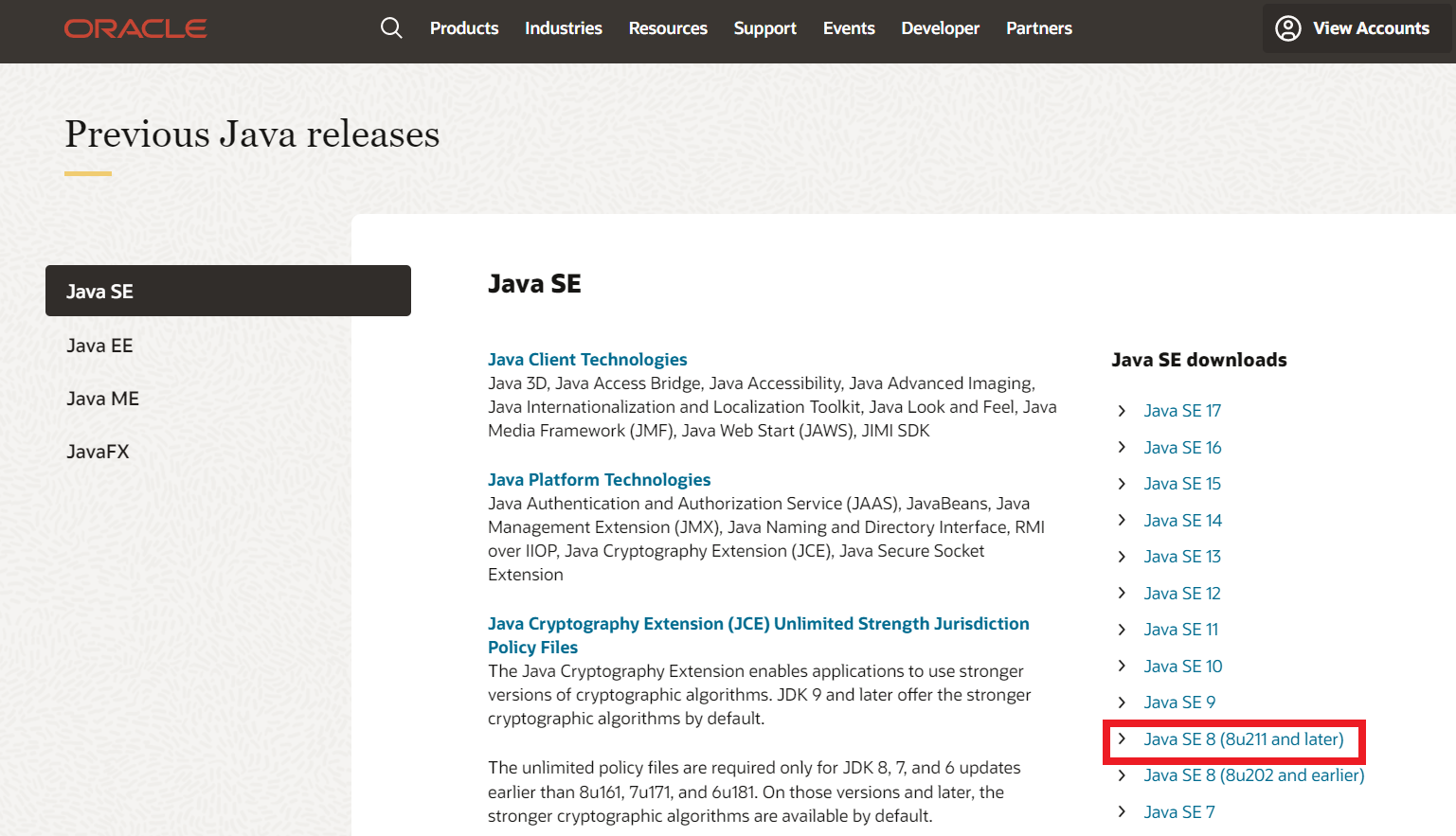The image size is (1456, 836).
Task: Open the Resources menu
Action: [668, 28]
